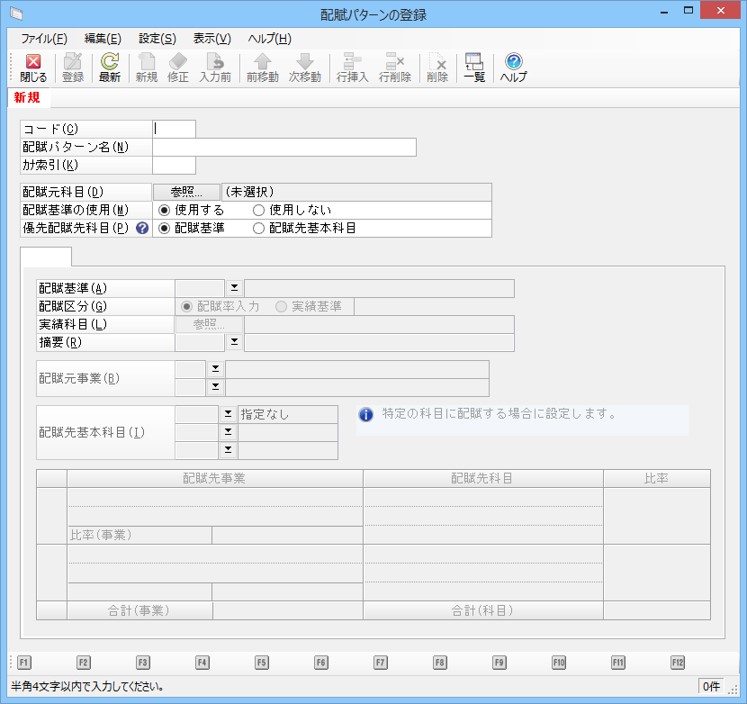
Task: Click the 新規 (New) toolbar icon
Action: click(x=147, y=68)
